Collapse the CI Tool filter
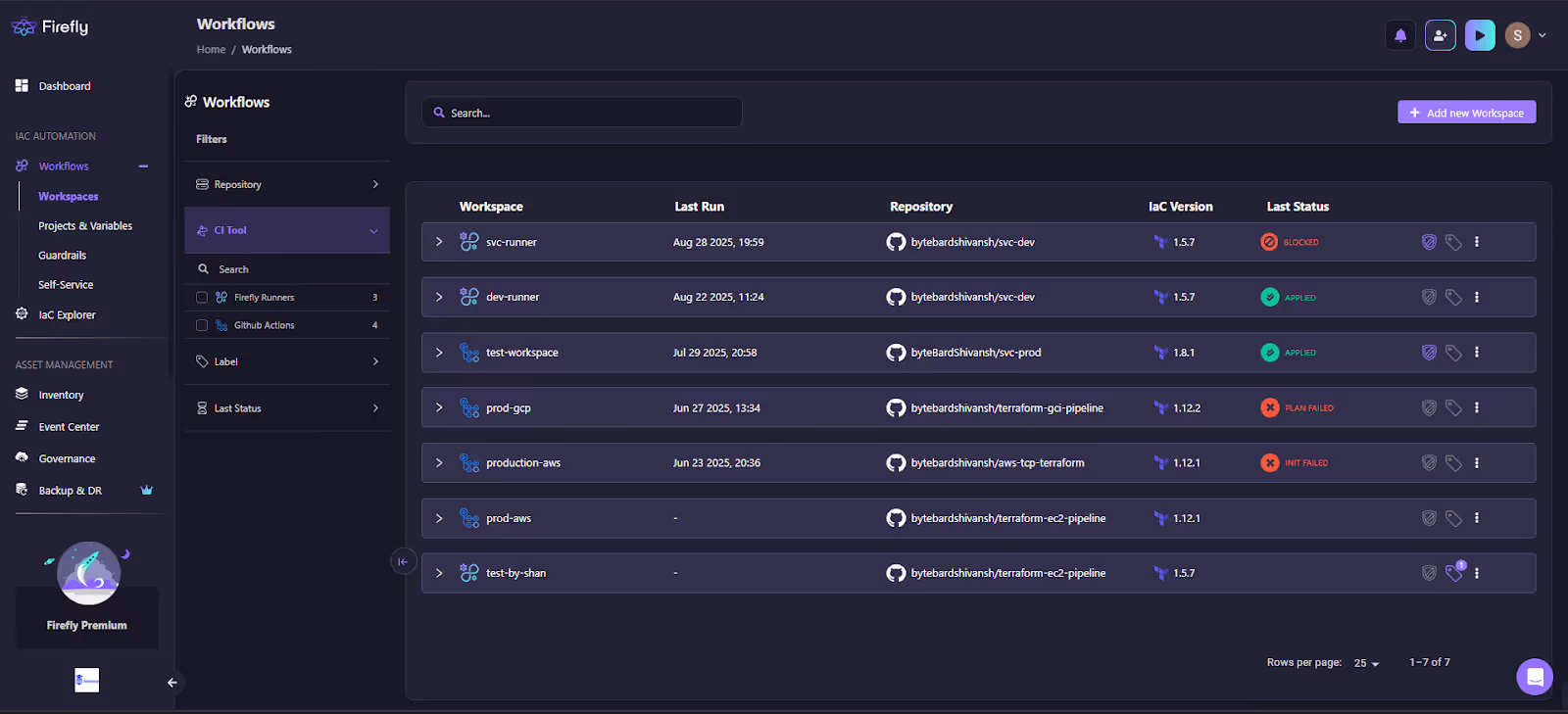1568x714 pixels. [x=287, y=230]
